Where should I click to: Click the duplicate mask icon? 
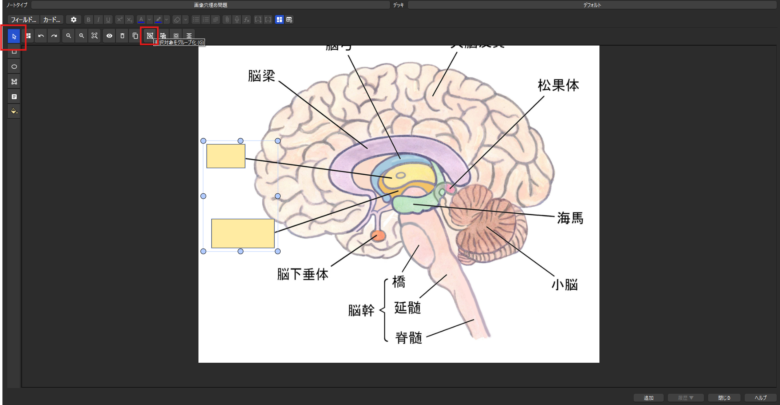pyautogui.click(x=135, y=36)
